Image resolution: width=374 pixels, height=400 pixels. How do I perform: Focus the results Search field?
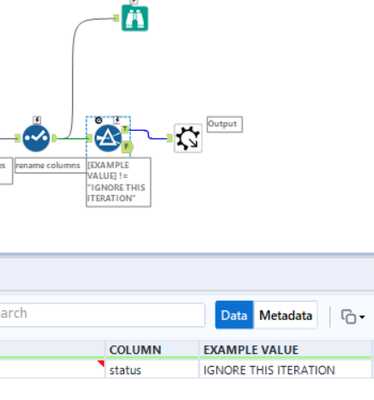pos(102,315)
